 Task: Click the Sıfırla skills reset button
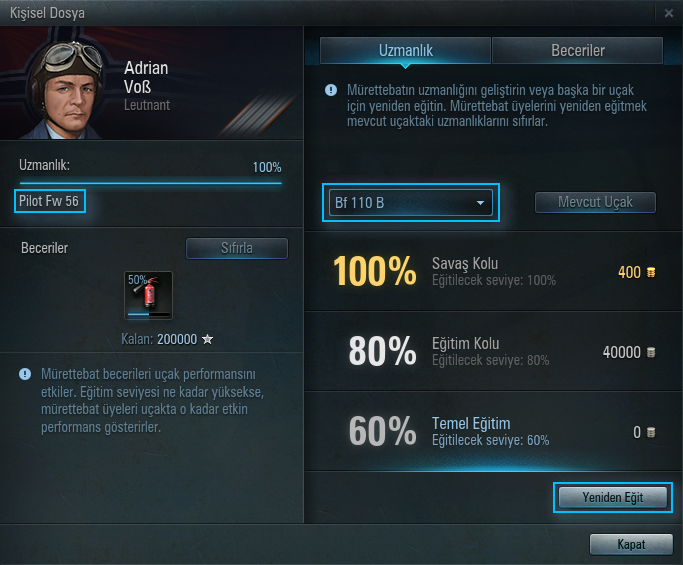pyautogui.click(x=237, y=248)
